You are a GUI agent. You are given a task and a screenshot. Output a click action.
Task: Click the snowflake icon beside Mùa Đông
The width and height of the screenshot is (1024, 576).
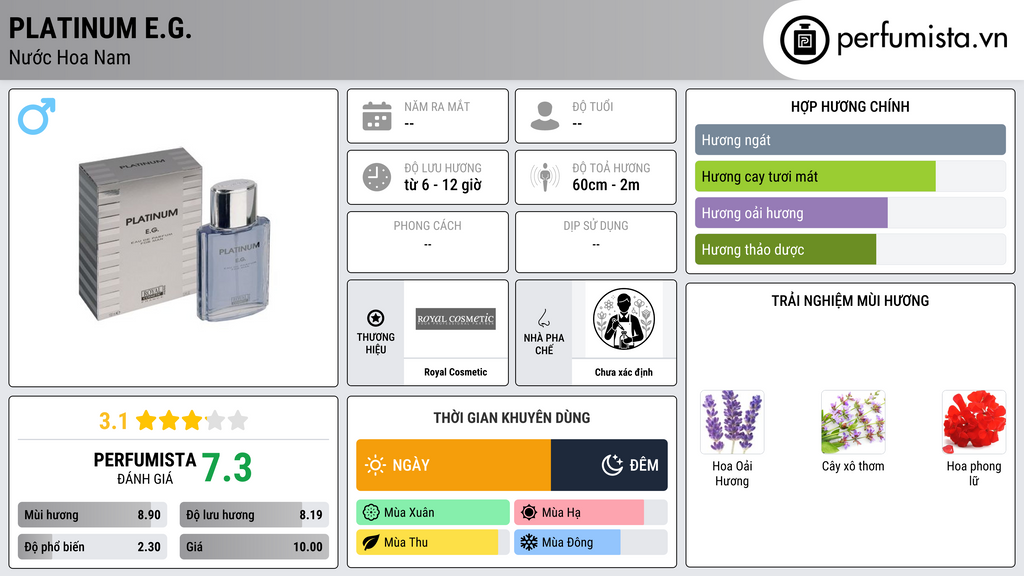[529, 542]
